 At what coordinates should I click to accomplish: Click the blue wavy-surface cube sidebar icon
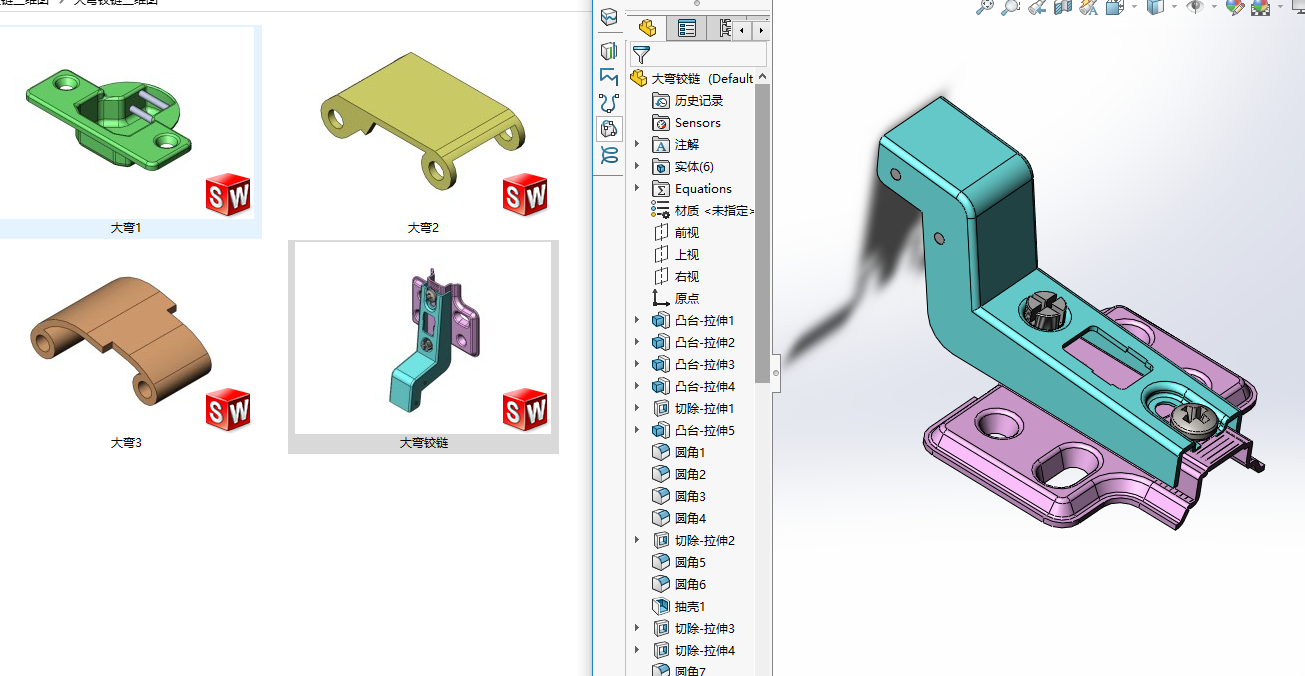(608, 17)
